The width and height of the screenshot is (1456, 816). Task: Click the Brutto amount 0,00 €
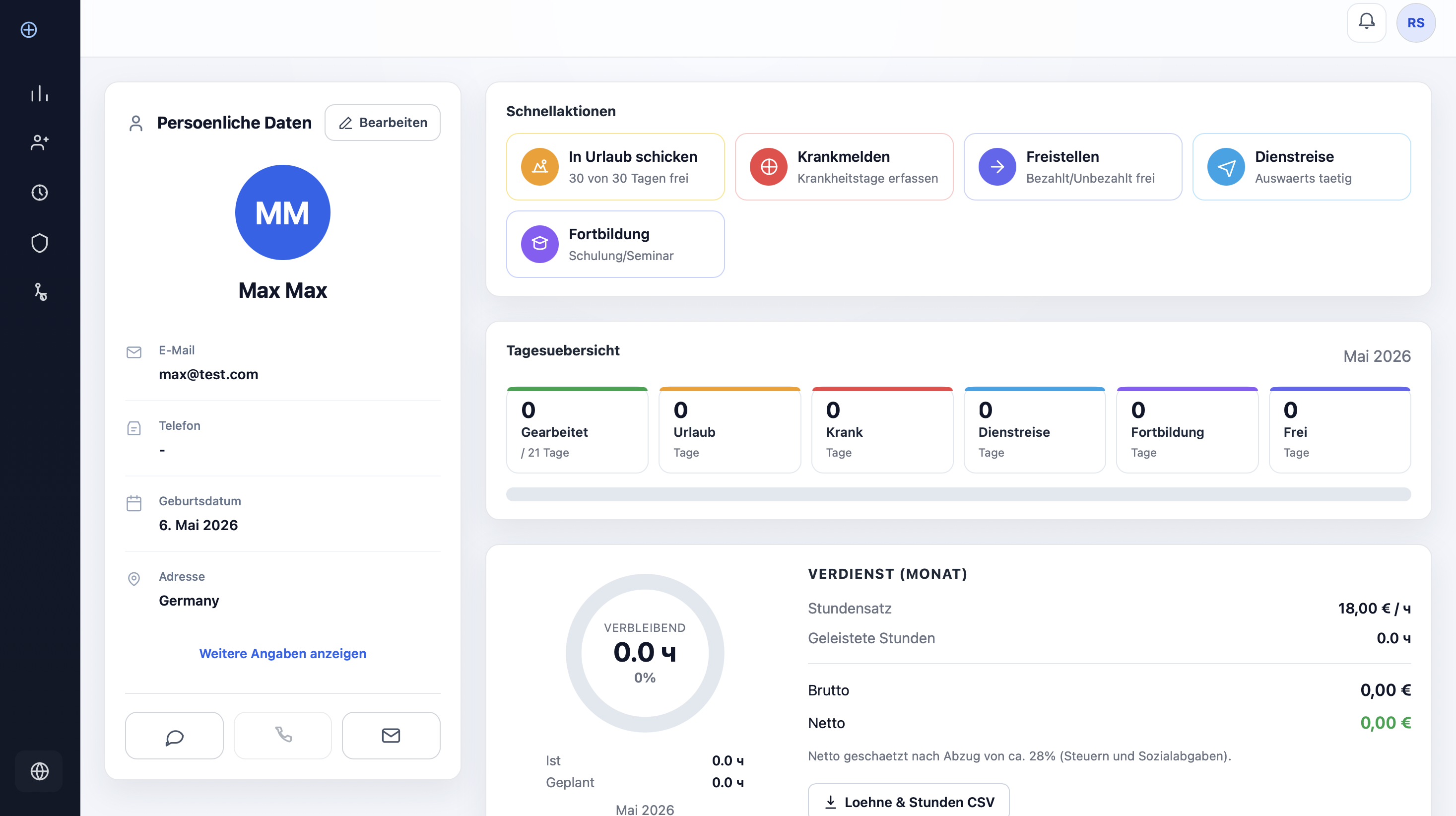(x=1386, y=690)
